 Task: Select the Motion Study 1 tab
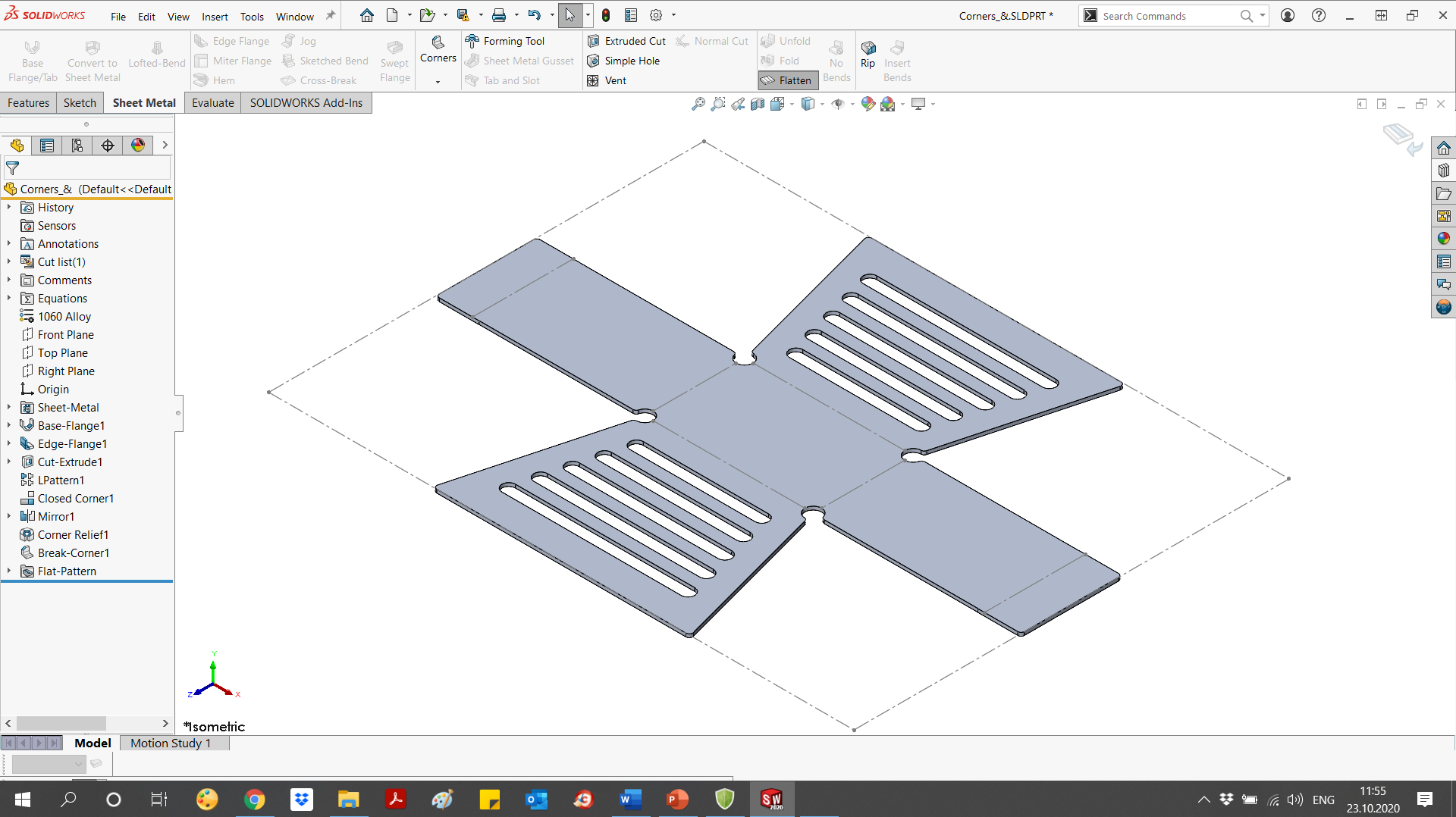(x=170, y=743)
